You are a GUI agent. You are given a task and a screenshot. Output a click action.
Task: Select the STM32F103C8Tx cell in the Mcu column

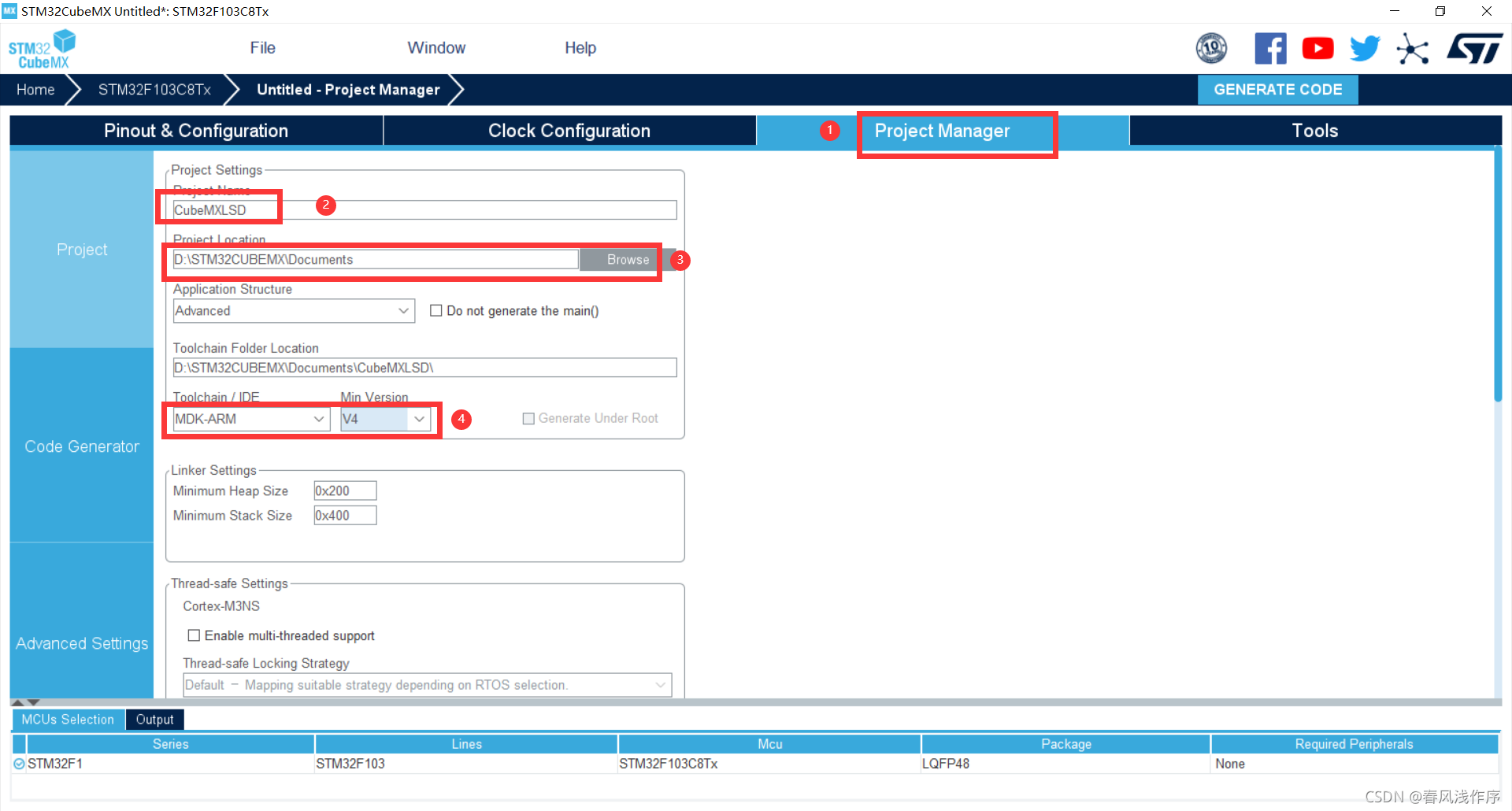tap(769, 764)
